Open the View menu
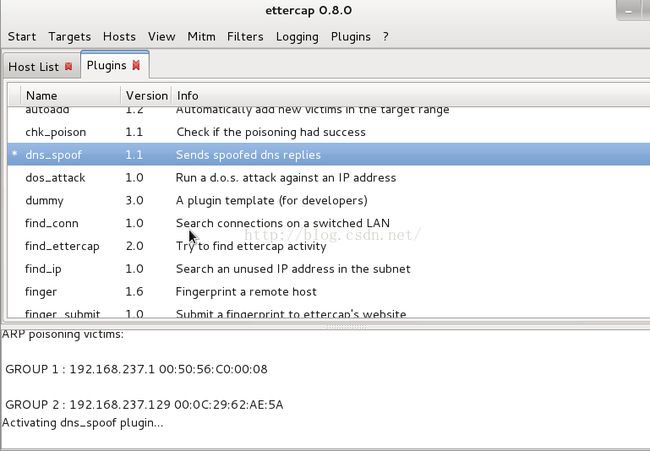The height and width of the screenshot is (451, 650). pos(161,37)
